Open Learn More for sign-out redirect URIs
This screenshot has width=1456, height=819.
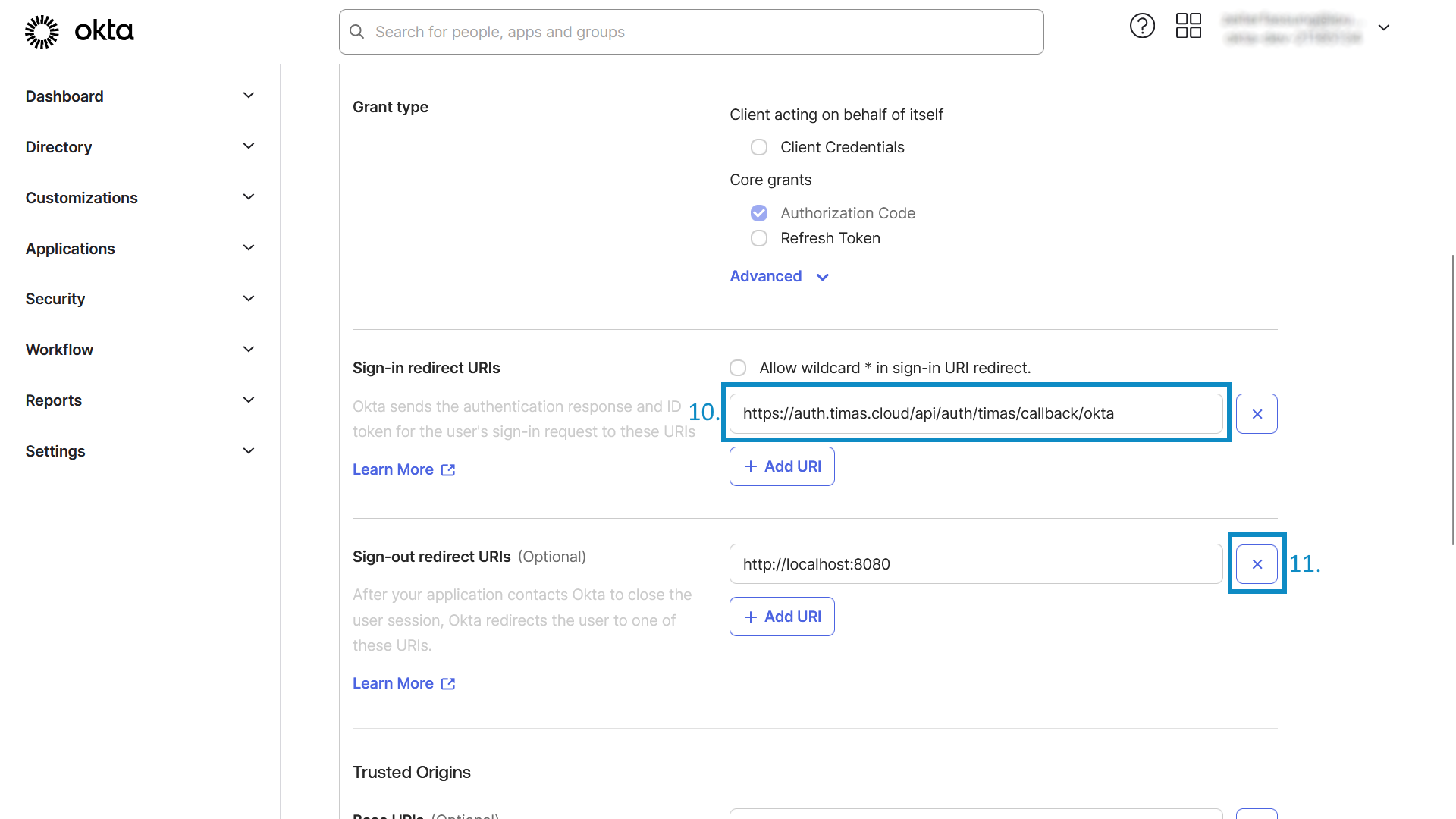[x=393, y=683]
